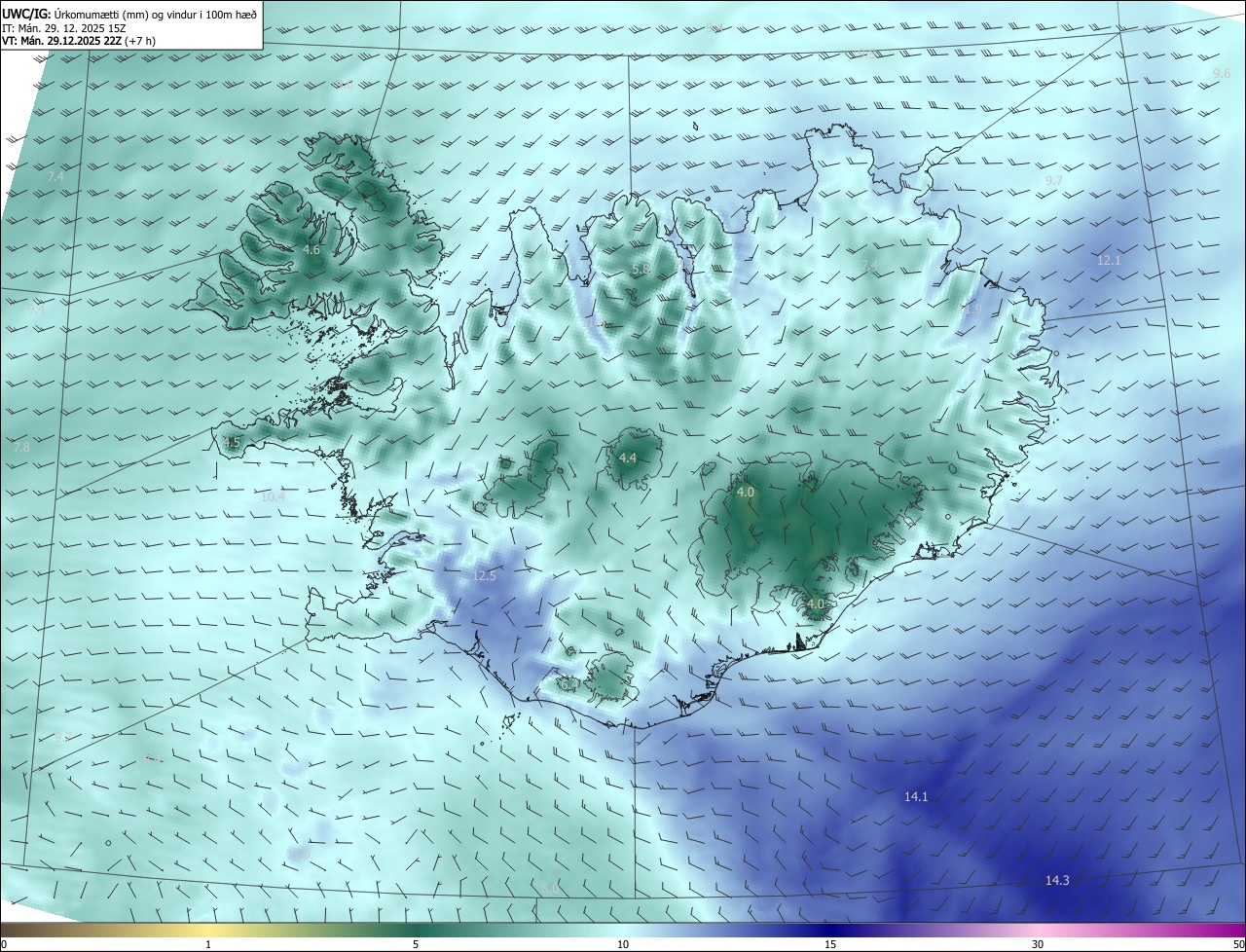Viewport: 1246px width, 952px height.
Task: Click the 9.6 value in the top-right corner
Action: 1222,74
